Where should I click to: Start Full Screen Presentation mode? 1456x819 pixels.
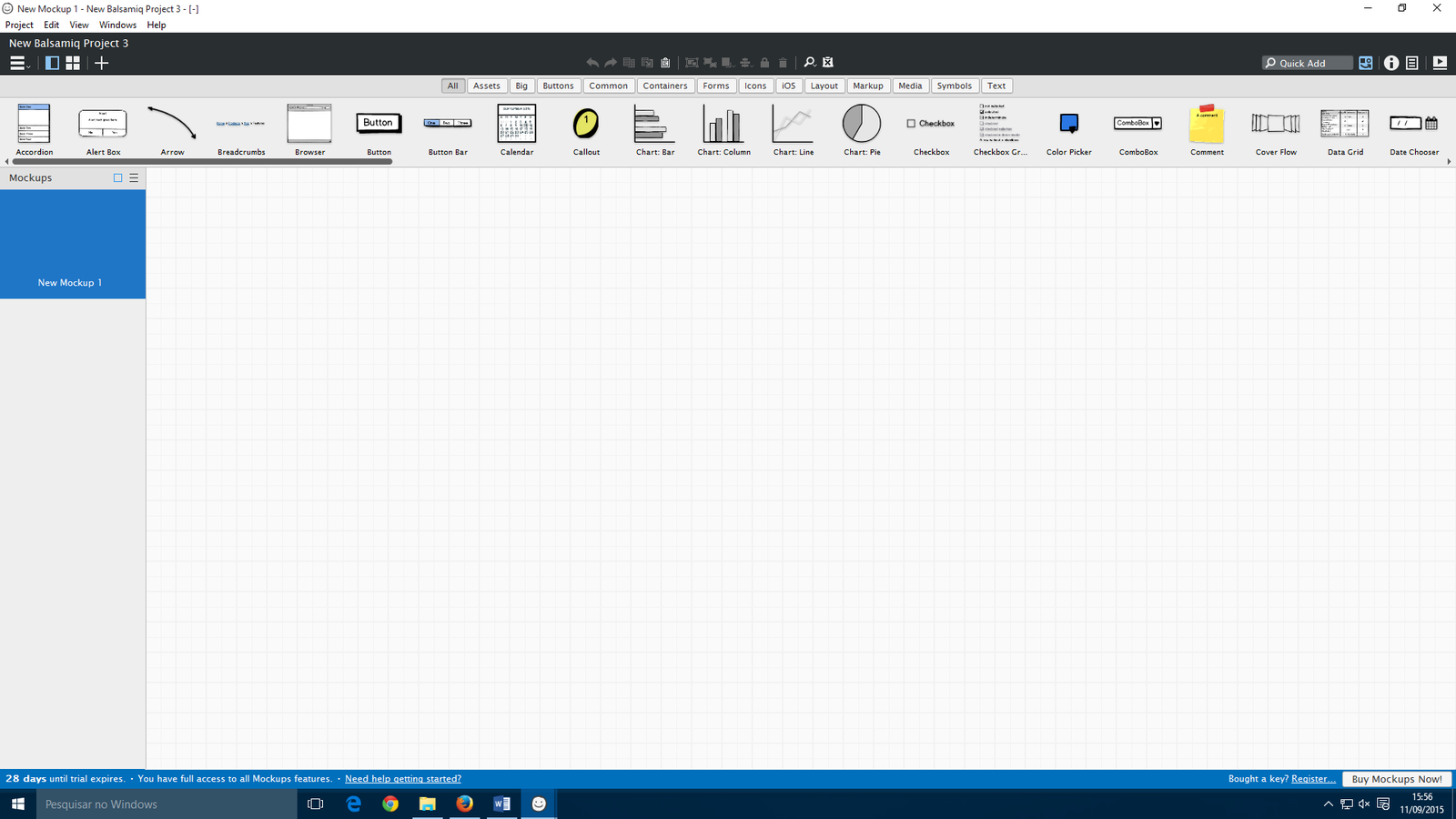pyautogui.click(x=1440, y=63)
